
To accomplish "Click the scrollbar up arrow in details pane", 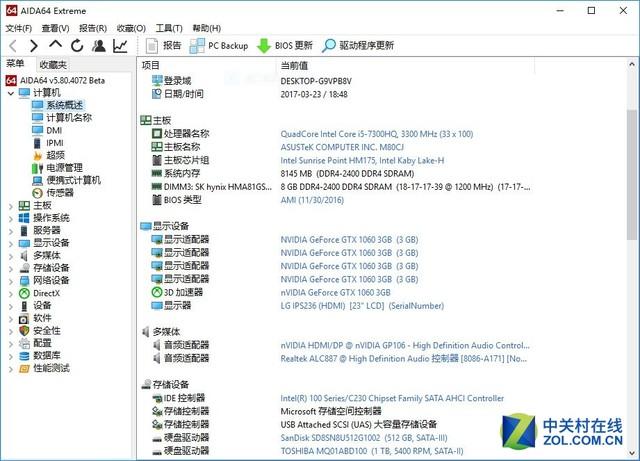I will (x=631, y=64).
